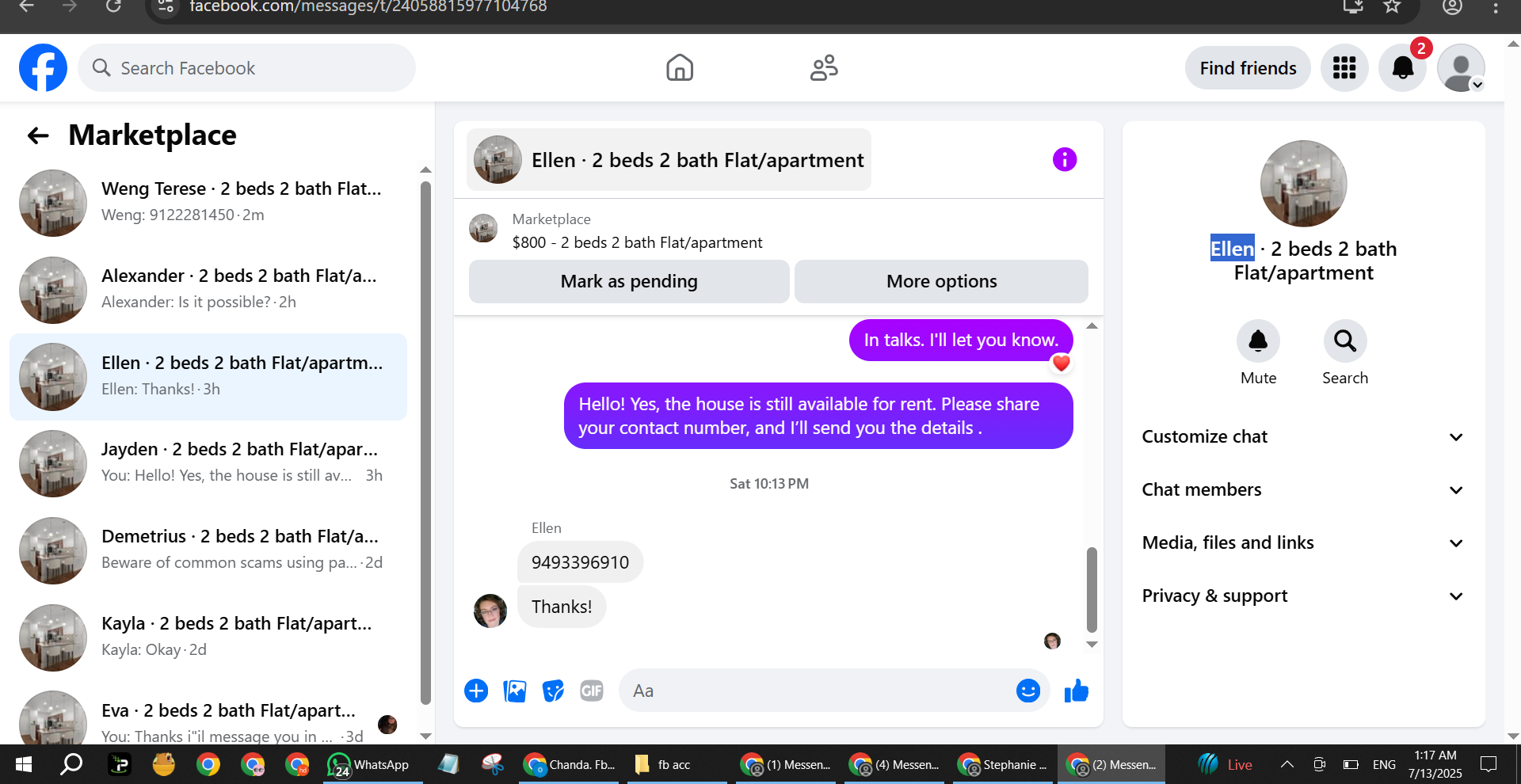Screen dimensions: 1521x784
Task: Open site info icon in address bar
Action: (166, 7)
